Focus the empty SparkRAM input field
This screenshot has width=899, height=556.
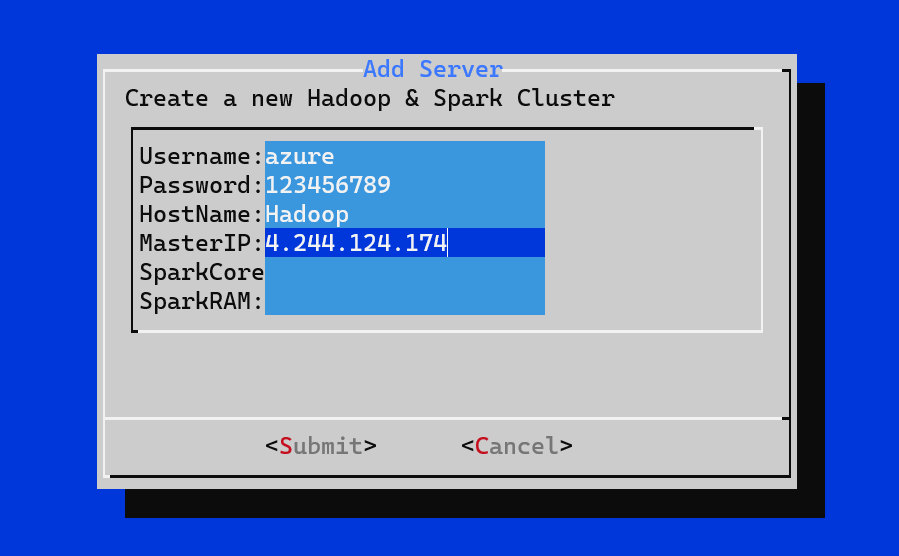[x=405, y=300]
